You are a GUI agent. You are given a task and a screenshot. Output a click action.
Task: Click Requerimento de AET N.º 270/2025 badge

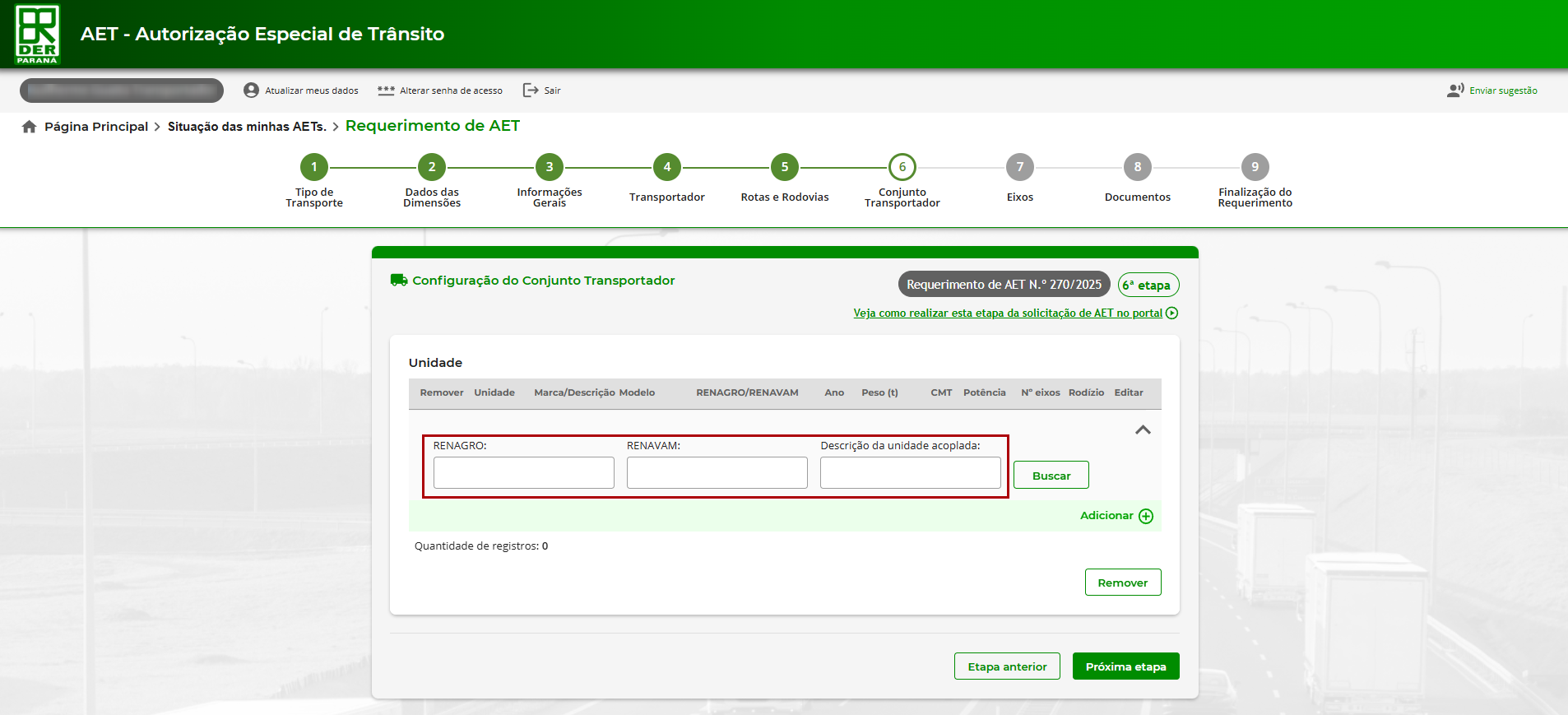click(1004, 285)
